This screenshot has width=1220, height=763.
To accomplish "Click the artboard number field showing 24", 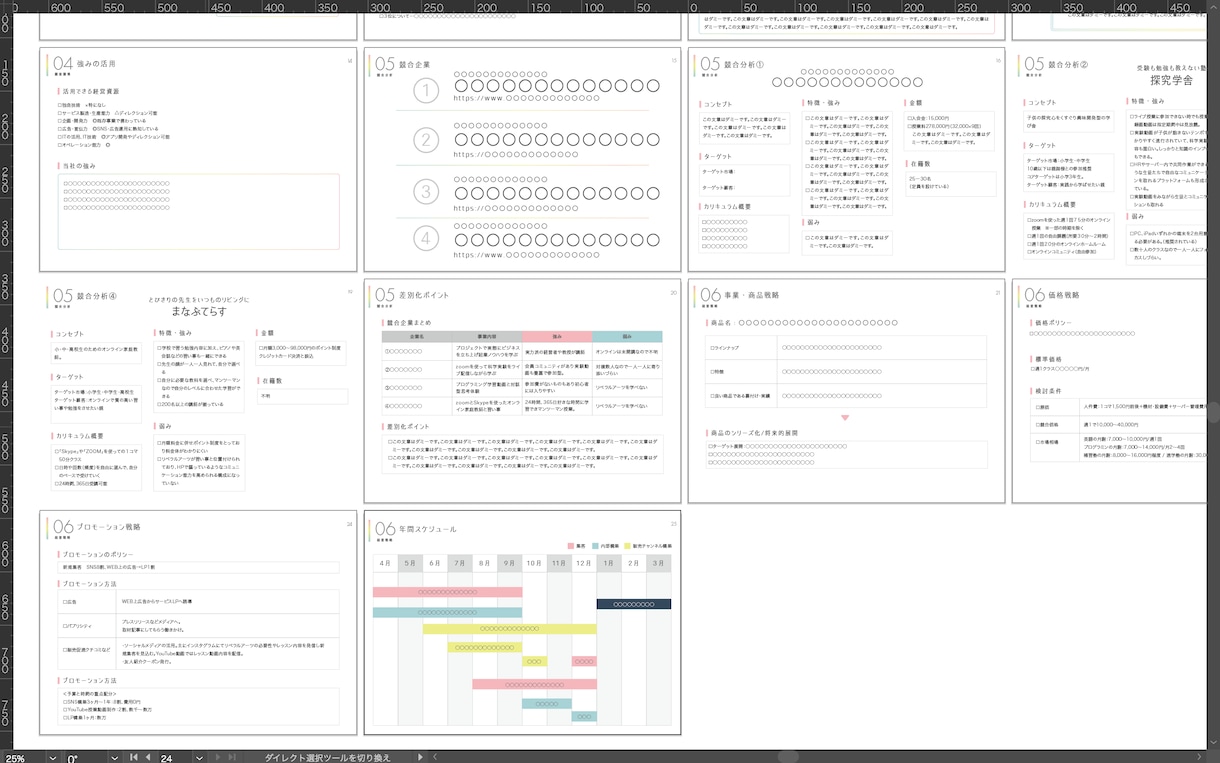I will 177,757.
